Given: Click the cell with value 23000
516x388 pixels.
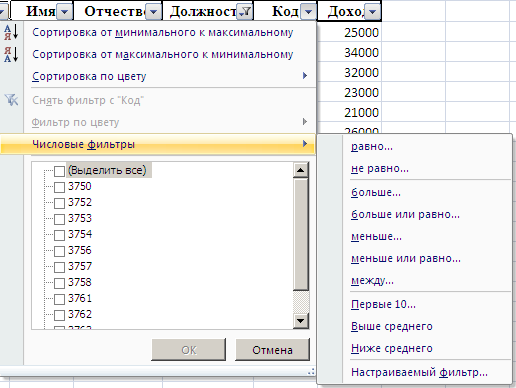Looking at the screenshot, I should 349,92.
